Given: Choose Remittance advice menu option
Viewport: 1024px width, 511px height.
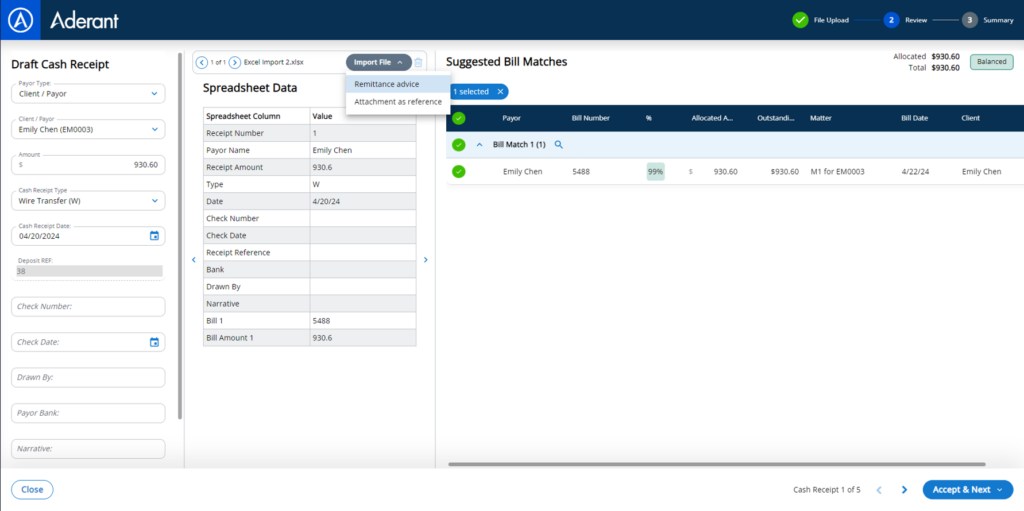Looking at the screenshot, I should pyautogui.click(x=398, y=84).
